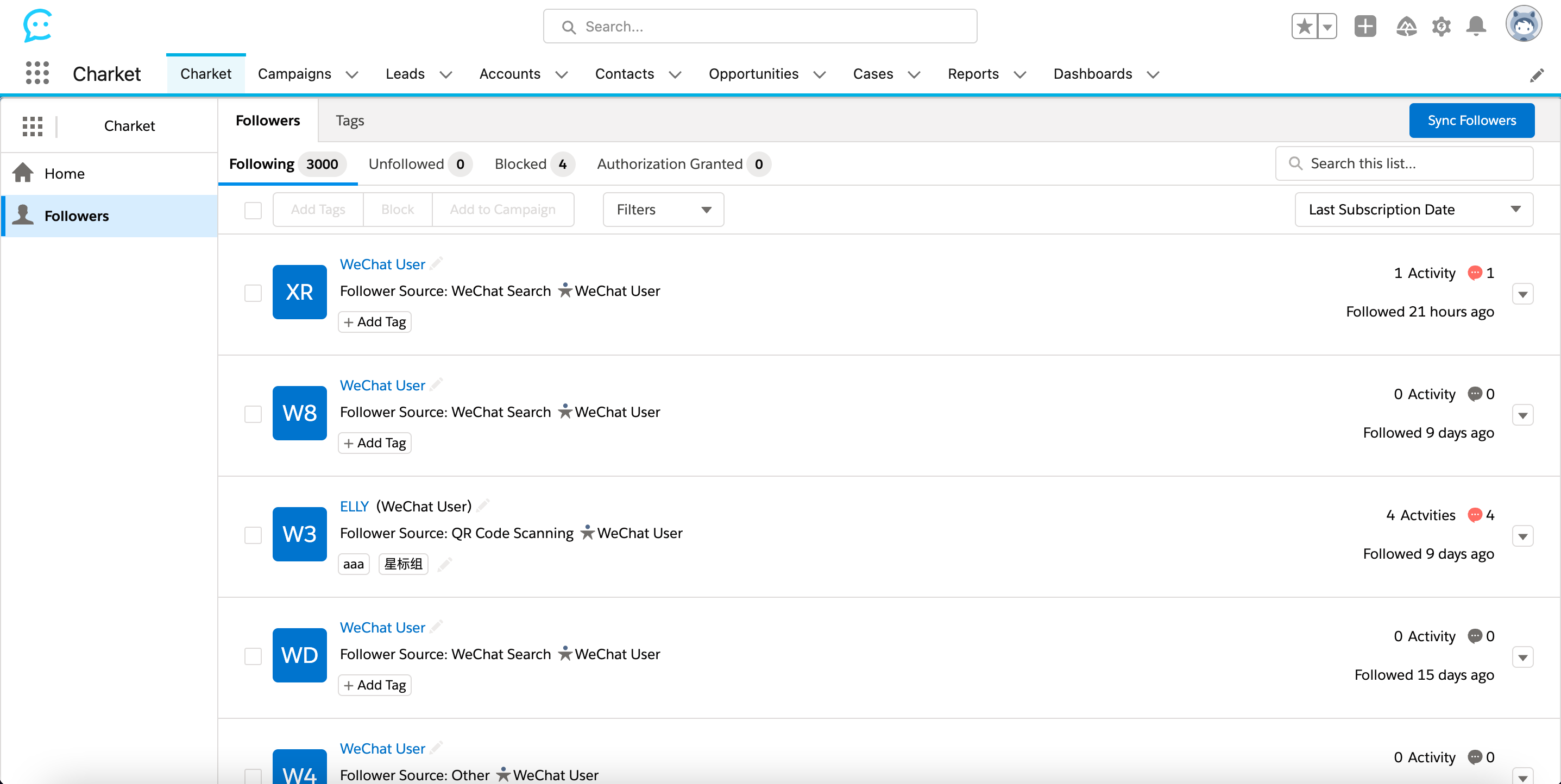Tick the checkbox for ELLY follower
The image size is (1561, 784).
pyautogui.click(x=253, y=535)
